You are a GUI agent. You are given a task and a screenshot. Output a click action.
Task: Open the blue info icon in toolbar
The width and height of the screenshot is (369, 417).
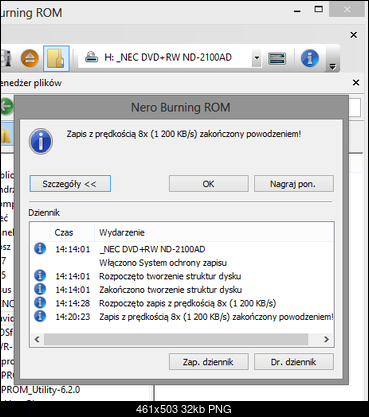(x=310, y=58)
